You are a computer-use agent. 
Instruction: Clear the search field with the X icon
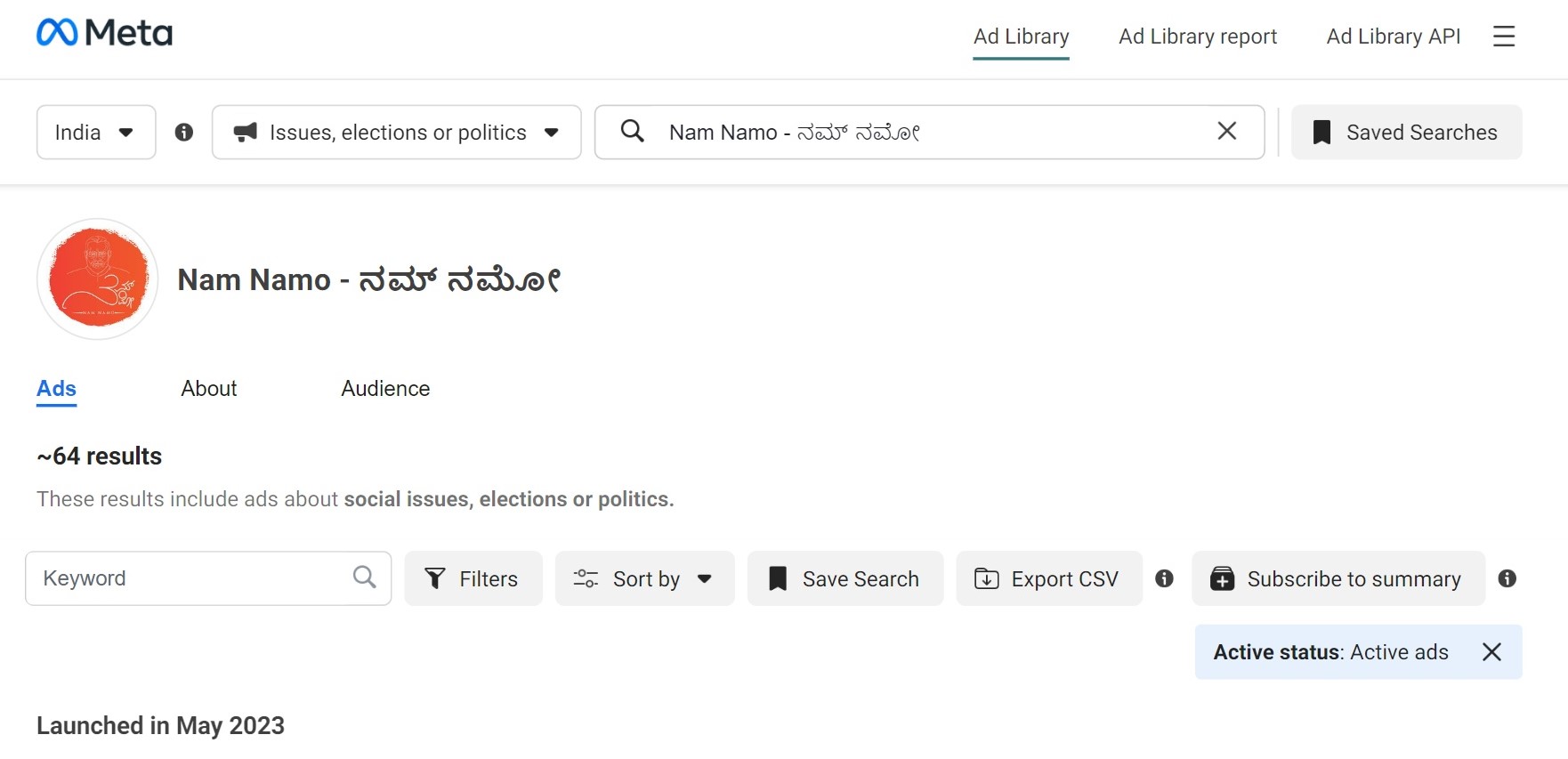pyautogui.click(x=1227, y=131)
